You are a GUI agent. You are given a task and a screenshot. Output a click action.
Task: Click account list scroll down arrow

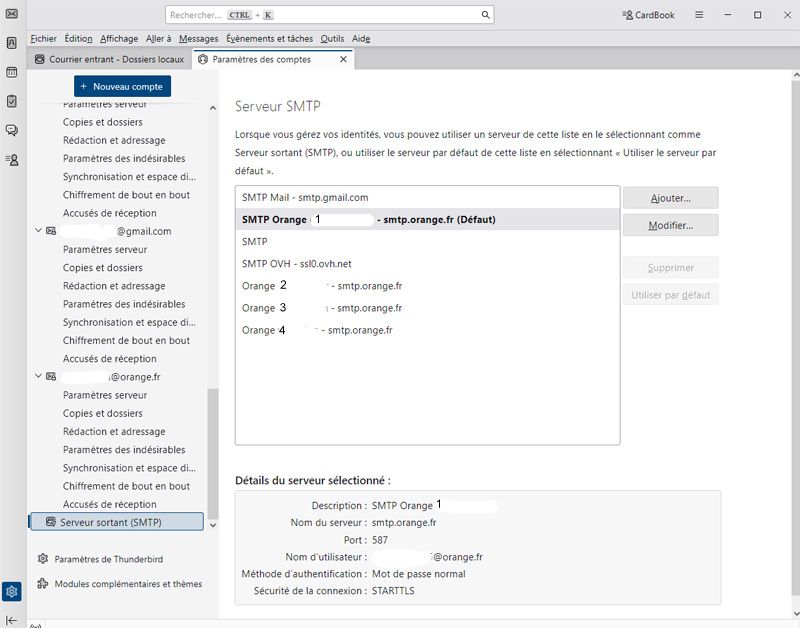[213, 525]
